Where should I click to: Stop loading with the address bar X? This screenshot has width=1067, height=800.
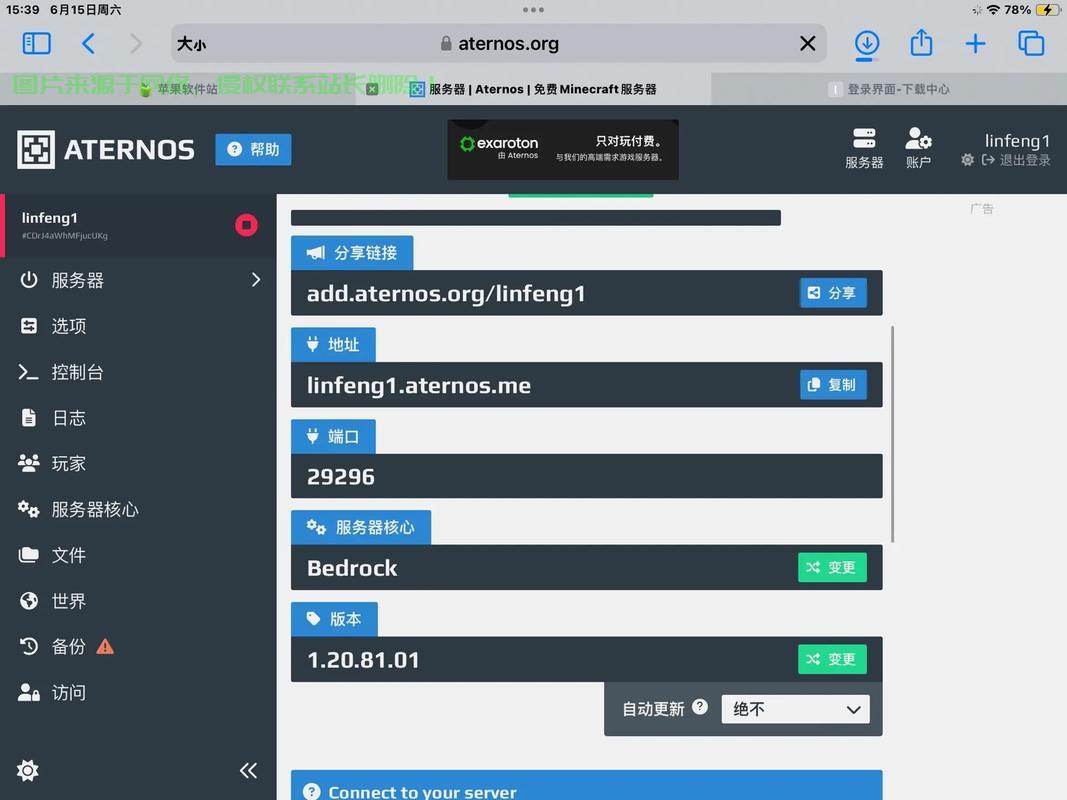(x=808, y=44)
